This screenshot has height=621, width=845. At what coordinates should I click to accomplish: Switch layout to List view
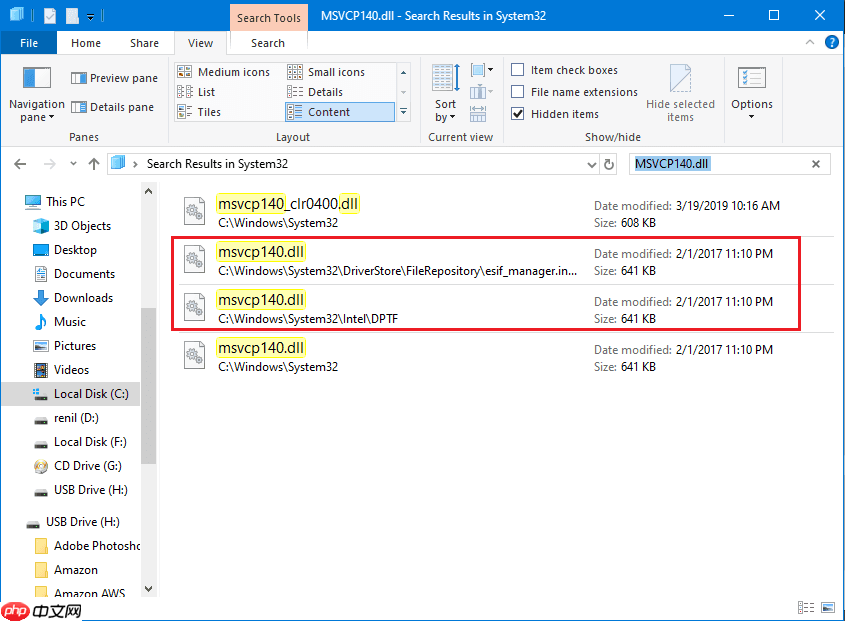click(x=196, y=92)
